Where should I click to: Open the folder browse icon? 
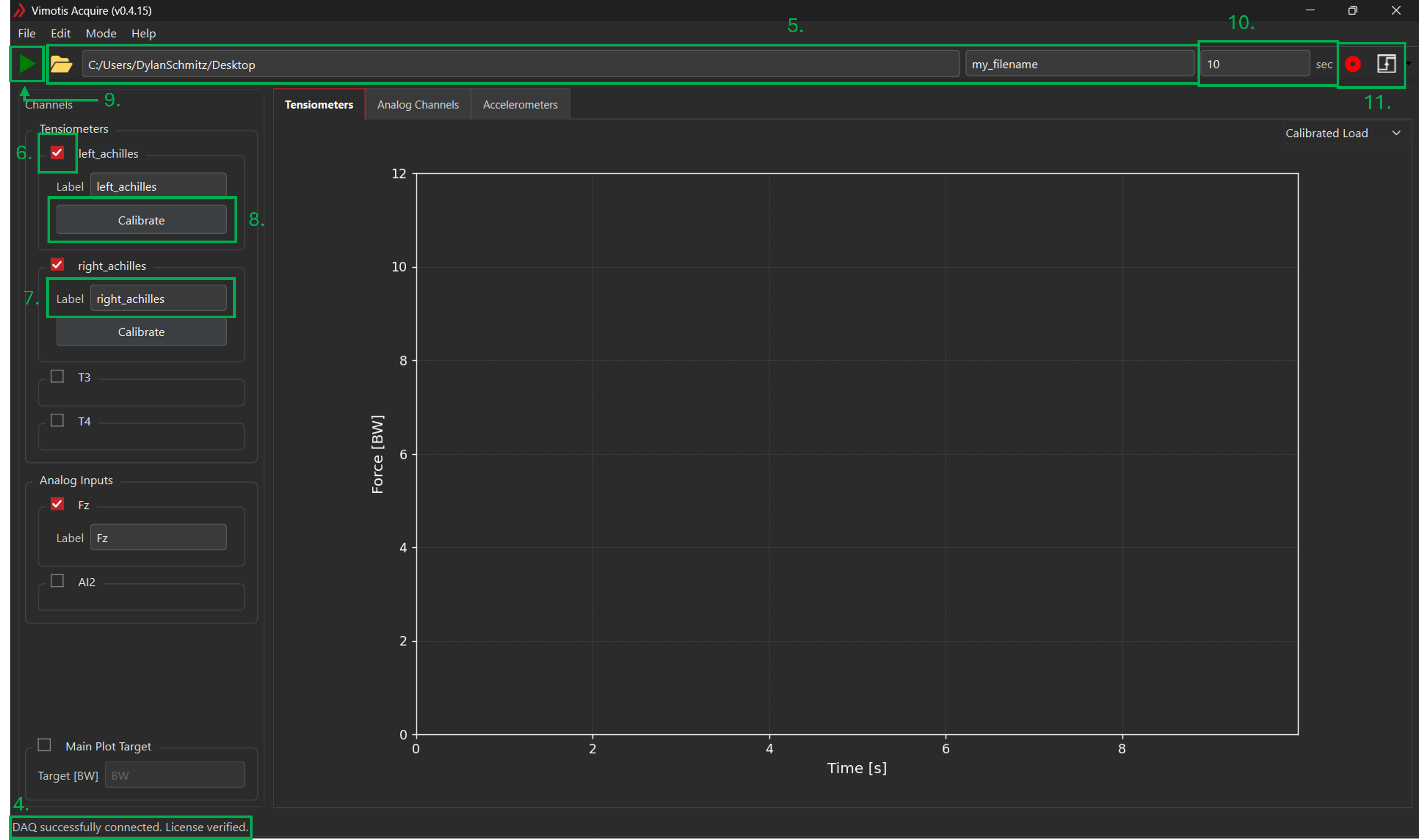pos(61,64)
